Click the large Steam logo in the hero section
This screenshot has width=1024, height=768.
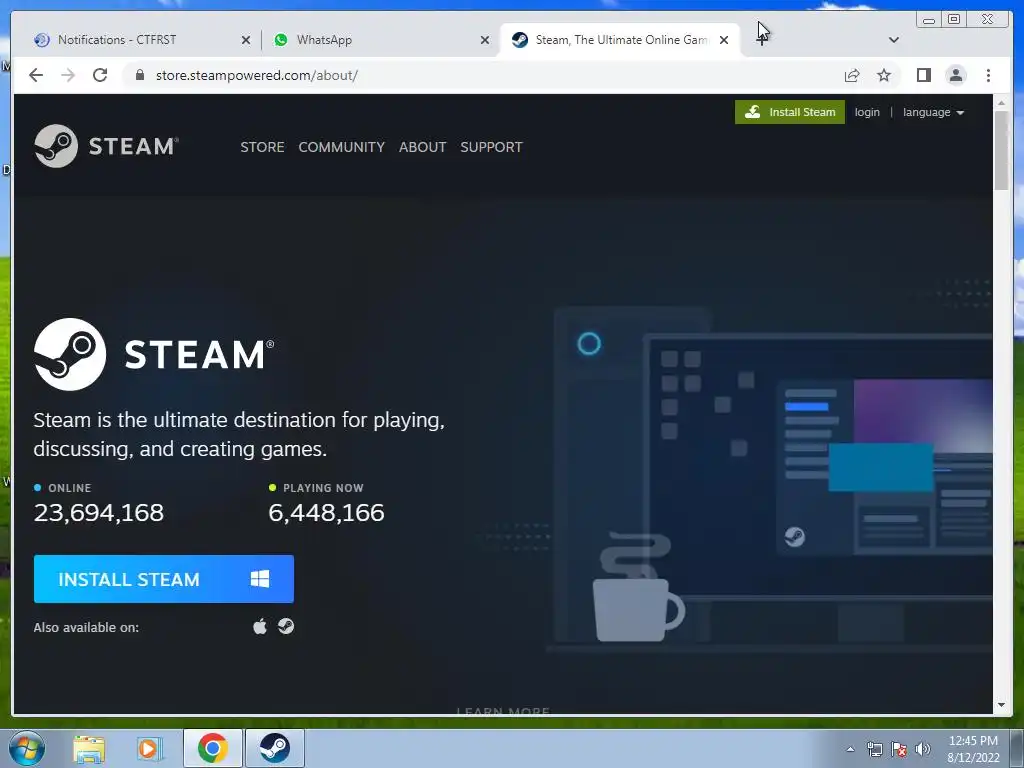(154, 355)
